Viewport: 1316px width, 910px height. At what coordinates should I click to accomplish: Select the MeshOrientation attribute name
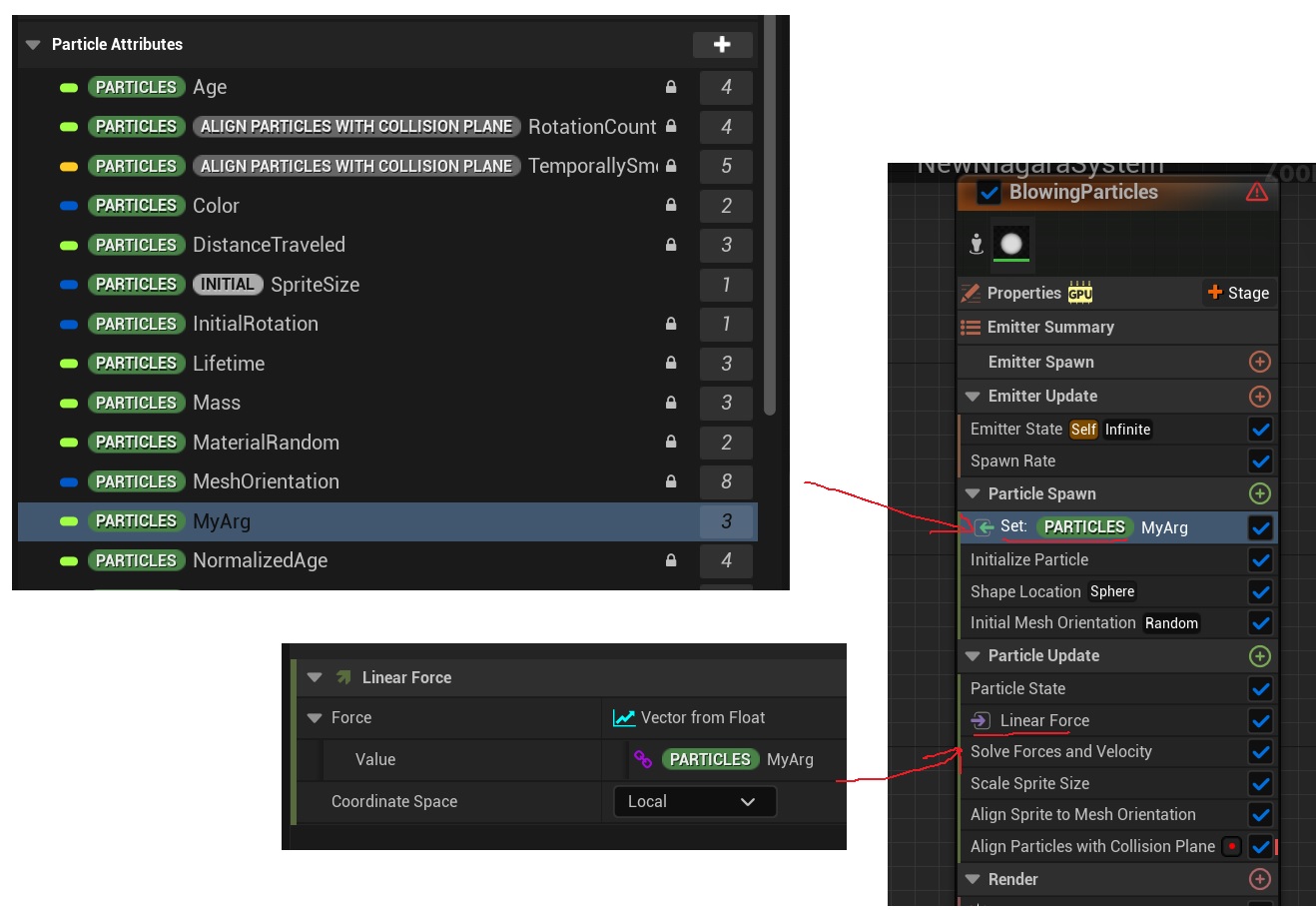pyautogui.click(x=266, y=481)
